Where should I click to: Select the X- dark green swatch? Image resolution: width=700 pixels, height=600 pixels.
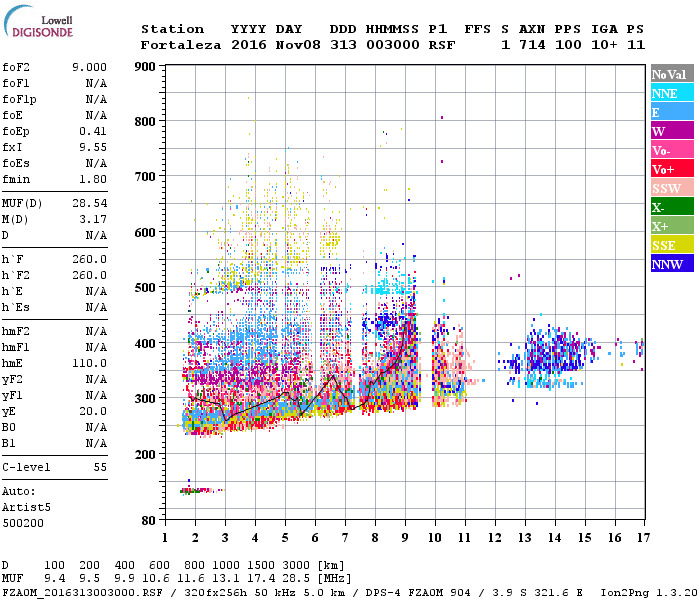click(672, 207)
